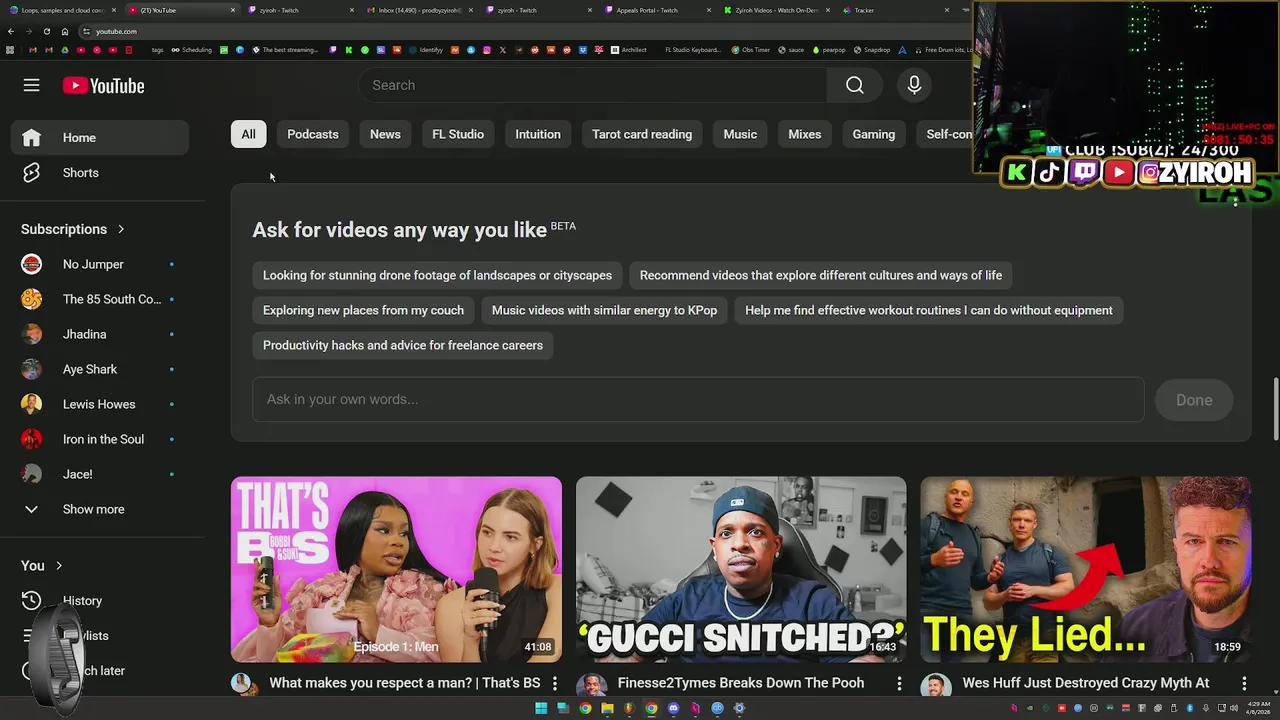
Task: Reload the page with refresh icon
Action: click(46, 31)
